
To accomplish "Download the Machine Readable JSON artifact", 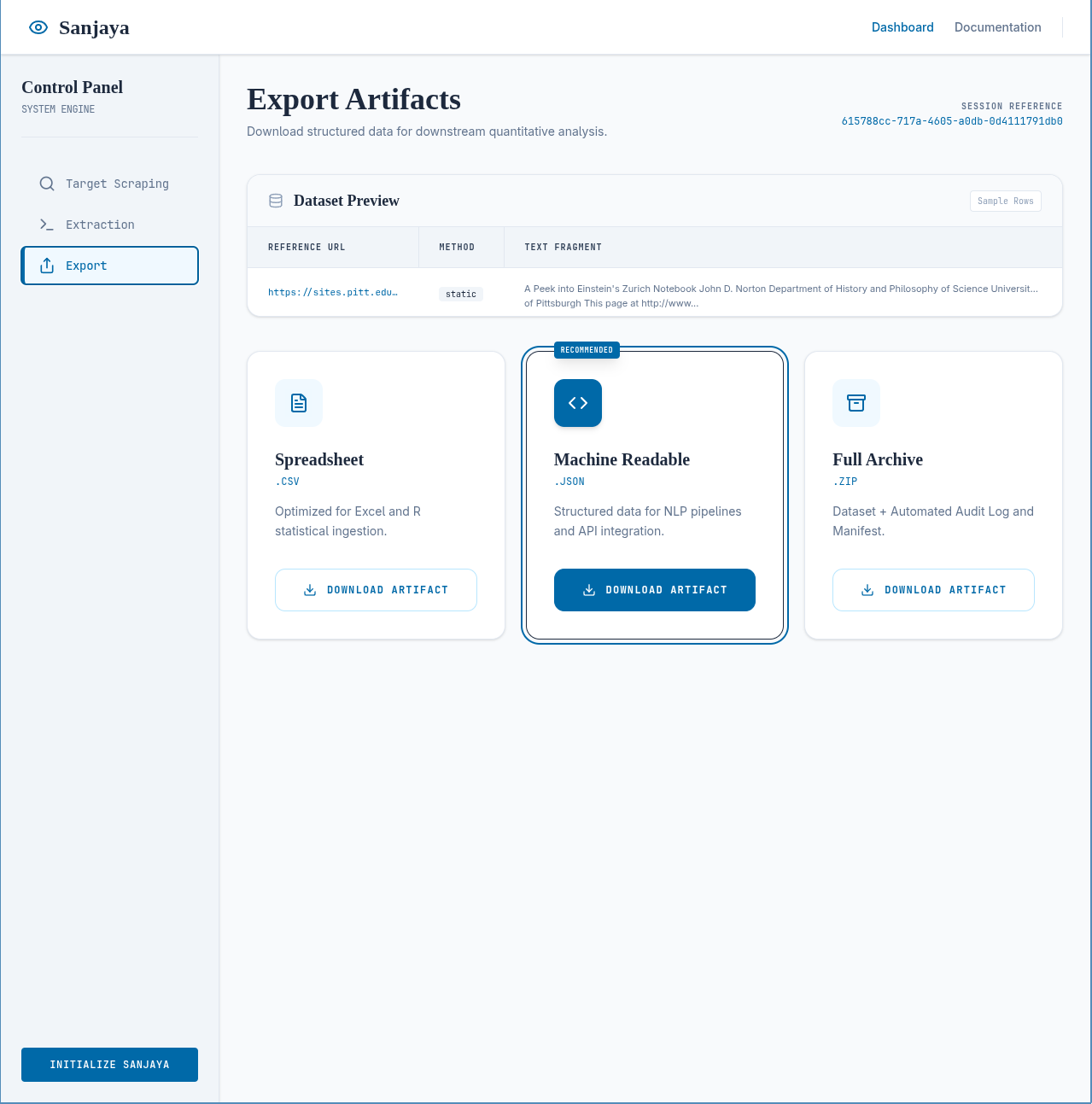I will (655, 590).
